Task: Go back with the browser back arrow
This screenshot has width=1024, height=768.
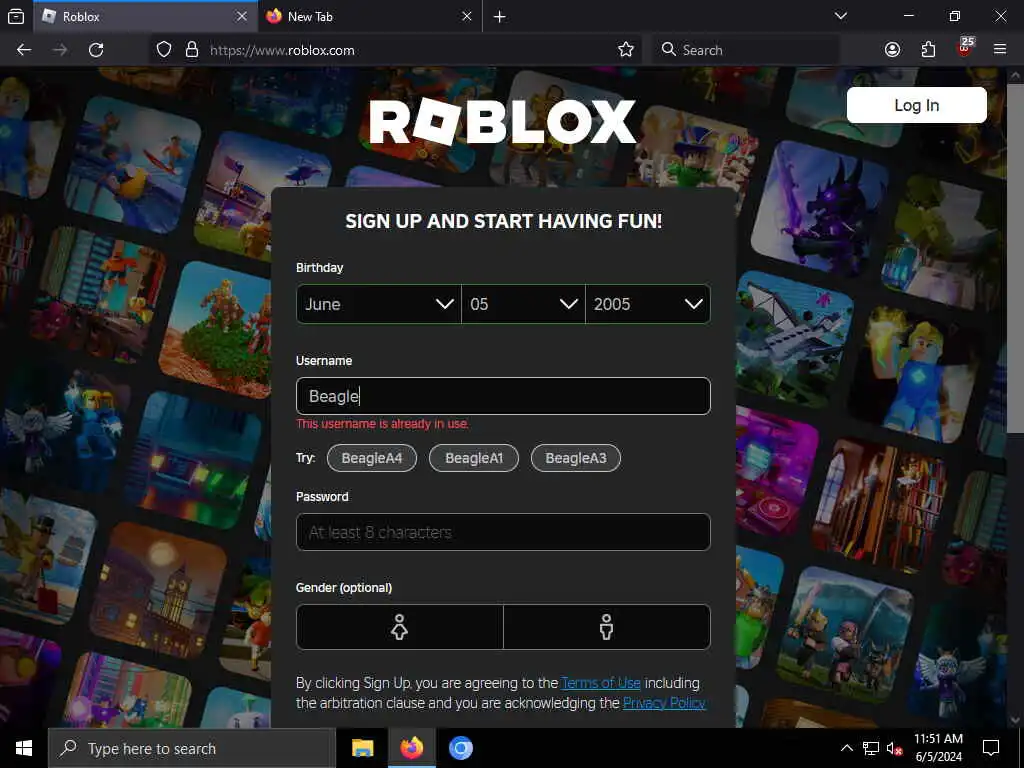Action: click(x=24, y=50)
